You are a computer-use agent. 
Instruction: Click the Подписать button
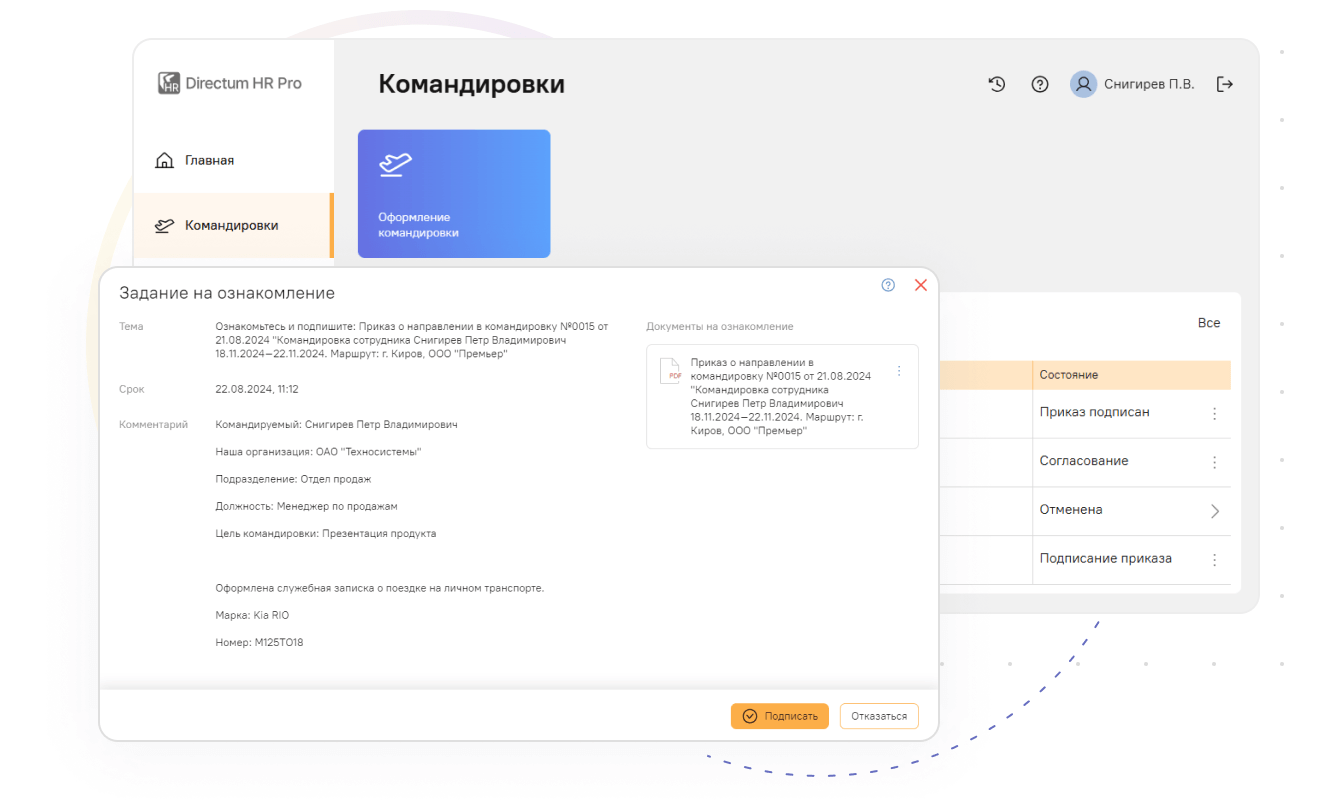tap(780, 716)
